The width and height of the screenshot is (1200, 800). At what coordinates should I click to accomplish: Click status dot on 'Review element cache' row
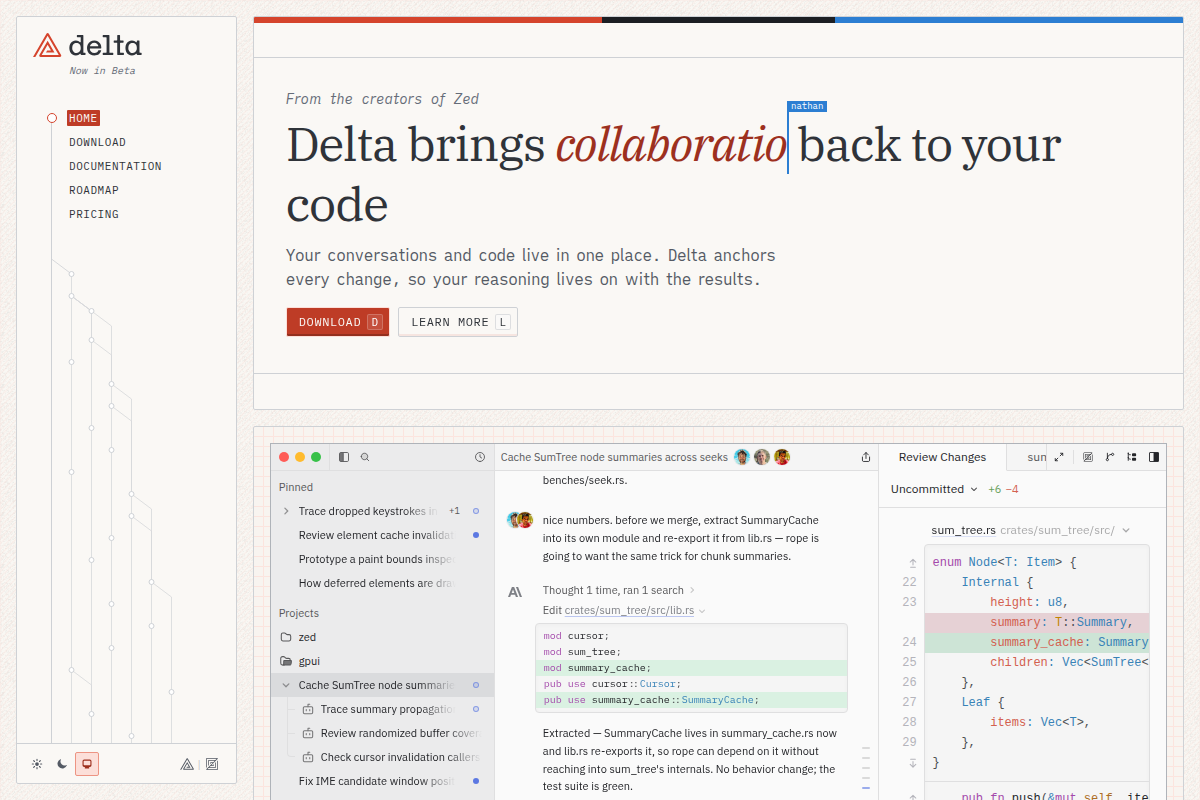click(476, 535)
